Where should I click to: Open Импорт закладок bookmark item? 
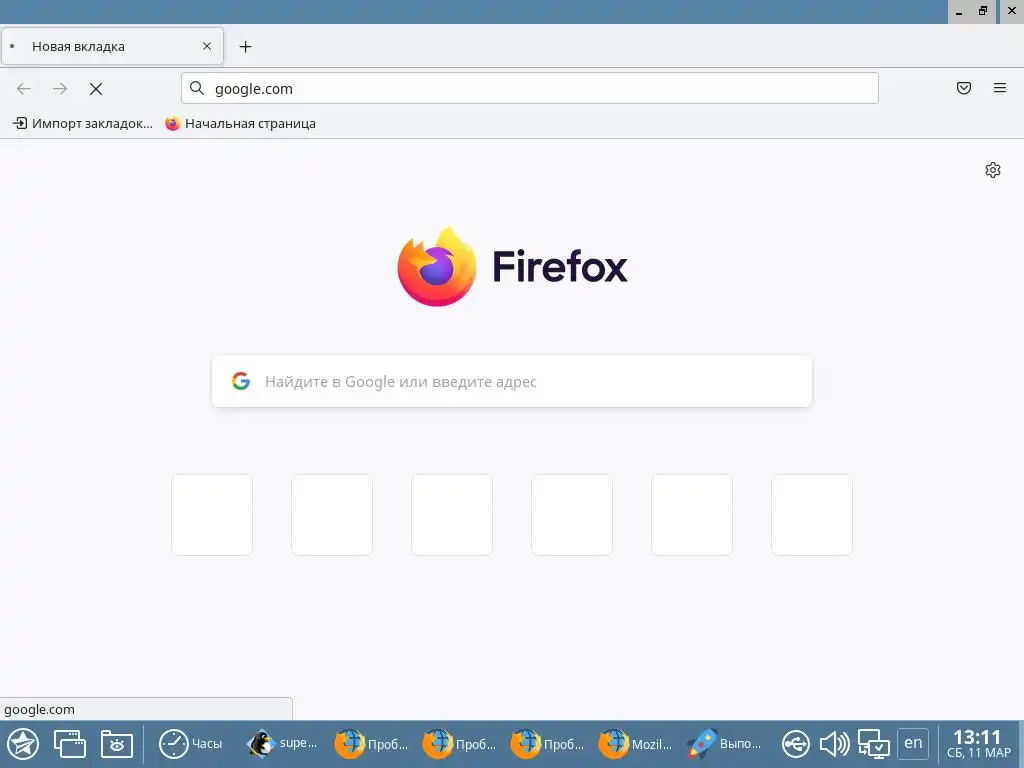(x=83, y=123)
